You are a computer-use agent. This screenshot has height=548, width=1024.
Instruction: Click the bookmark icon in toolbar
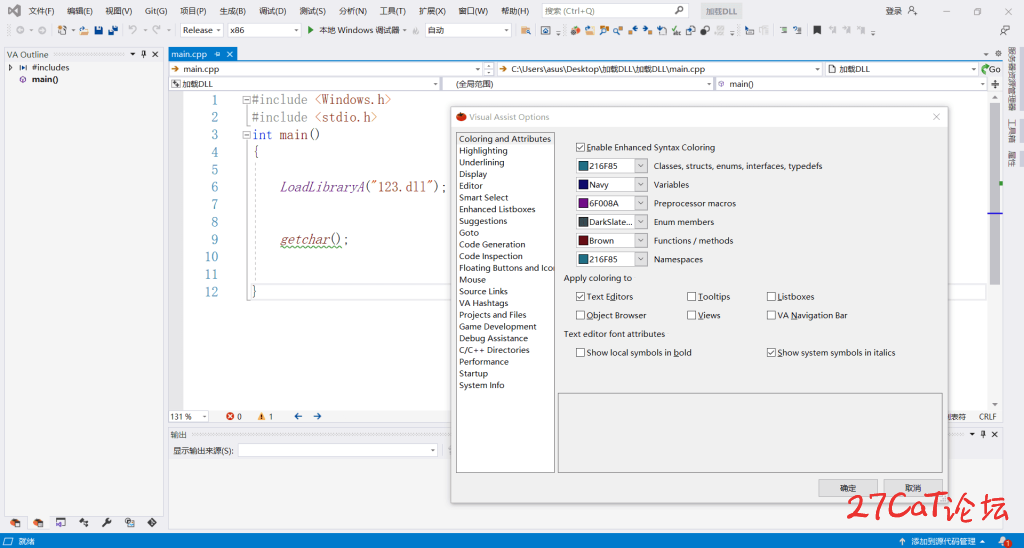[x=817, y=30]
